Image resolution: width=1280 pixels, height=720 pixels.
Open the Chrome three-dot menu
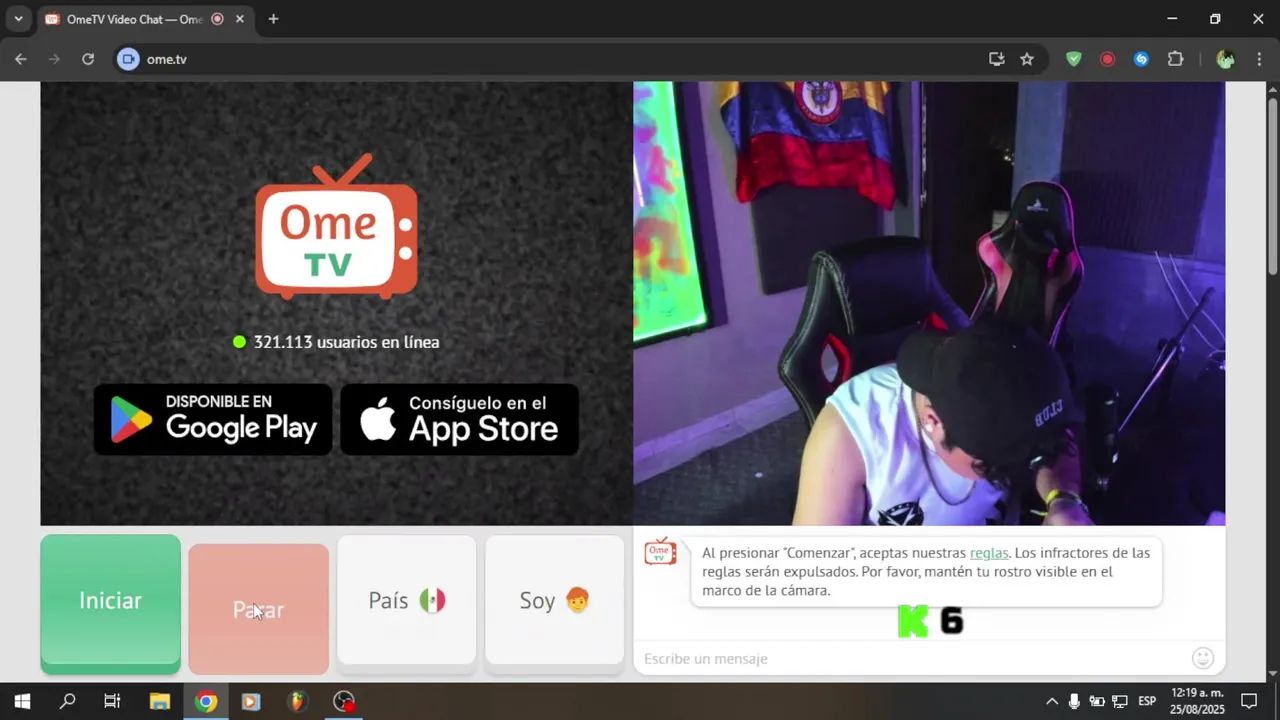1258,59
